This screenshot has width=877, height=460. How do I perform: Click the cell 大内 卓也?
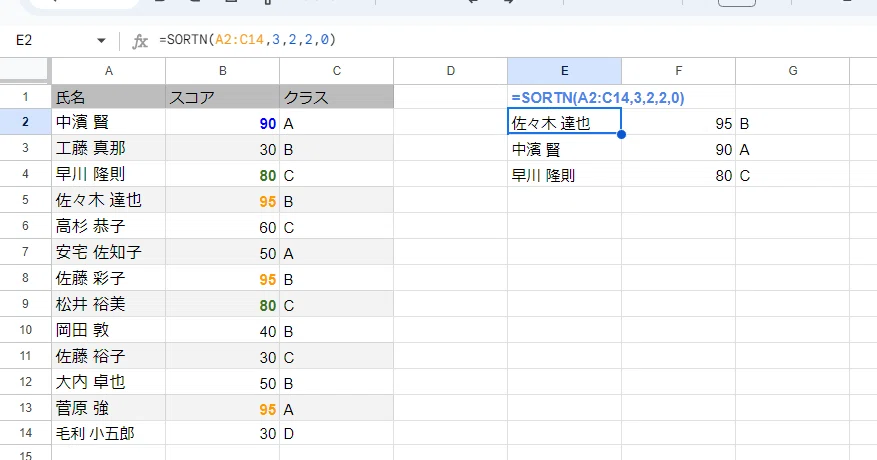(x=109, y=382)
